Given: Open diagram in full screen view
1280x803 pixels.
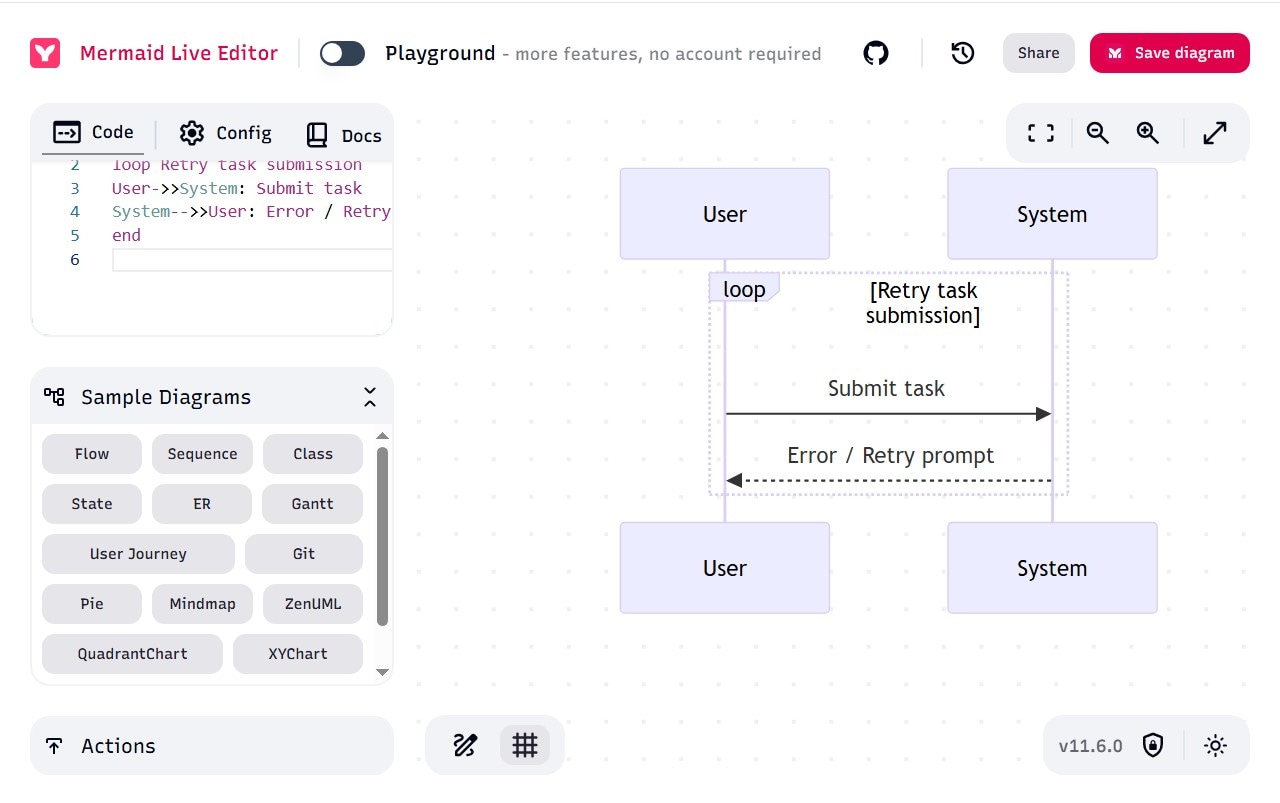Looking at the screenshot, I should click(x=1215, y=133).
